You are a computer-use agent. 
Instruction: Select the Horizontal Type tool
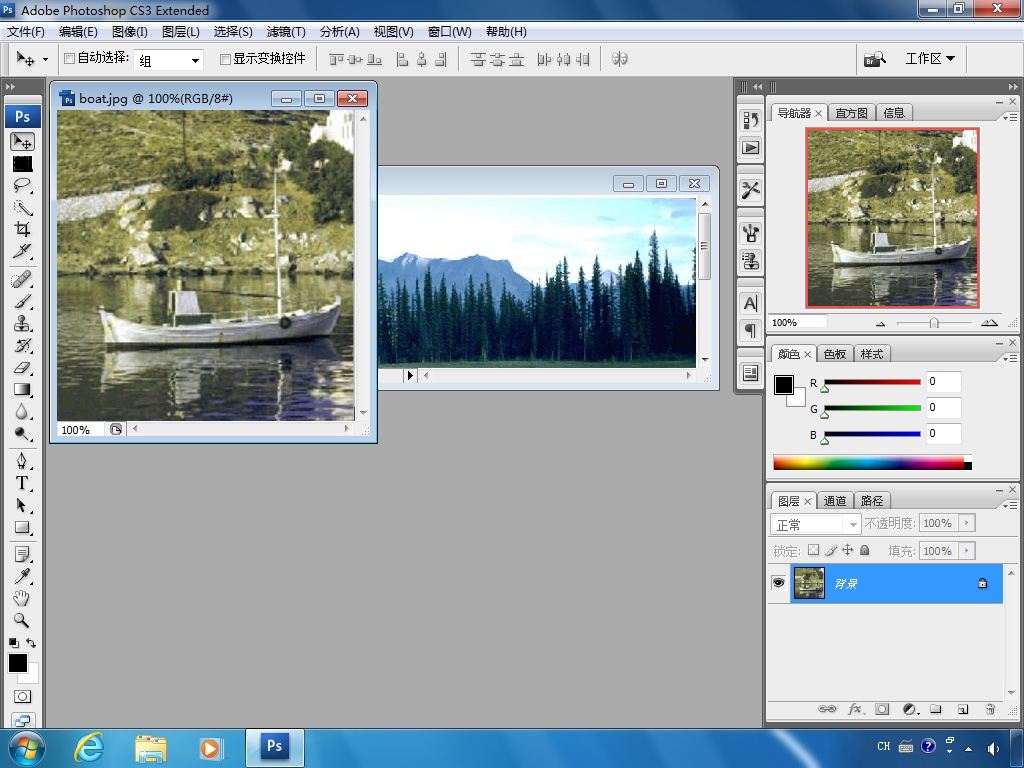22,483
